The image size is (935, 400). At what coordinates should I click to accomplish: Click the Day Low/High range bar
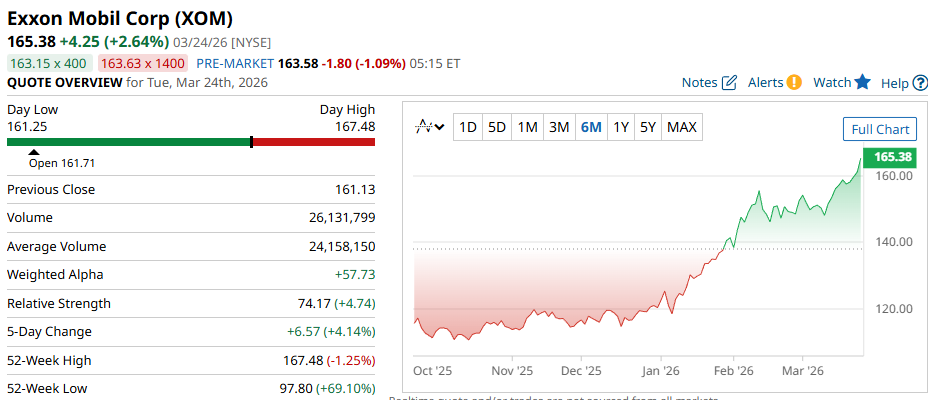[x=191, y=142]
